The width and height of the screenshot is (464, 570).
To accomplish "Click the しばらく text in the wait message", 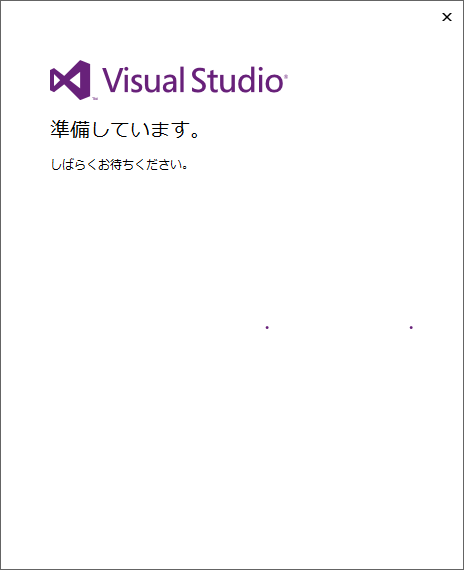I will 74,165.
